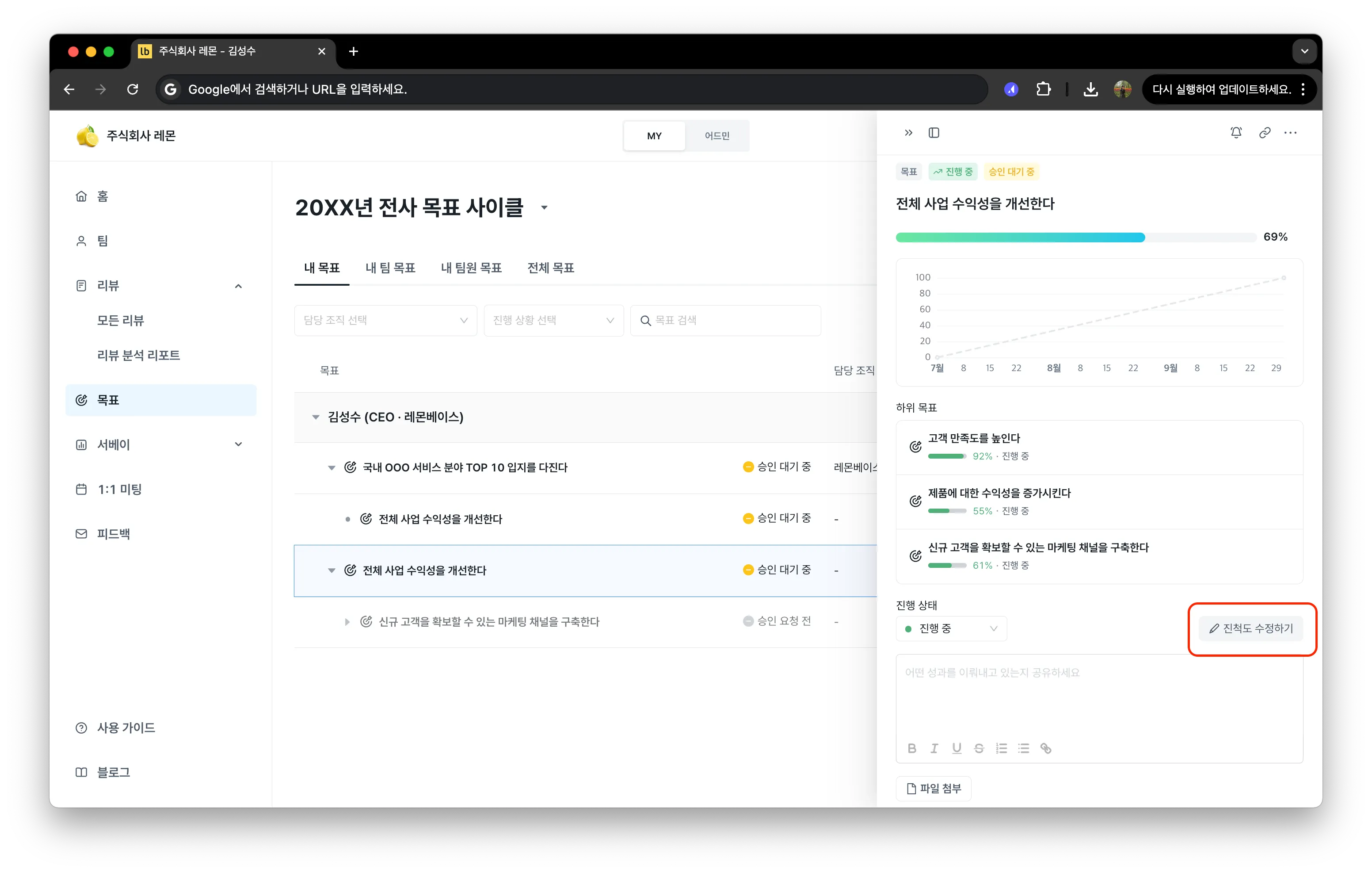
Task: Open browser extensions puzzle icon
Action: [x=1043, y=89]
